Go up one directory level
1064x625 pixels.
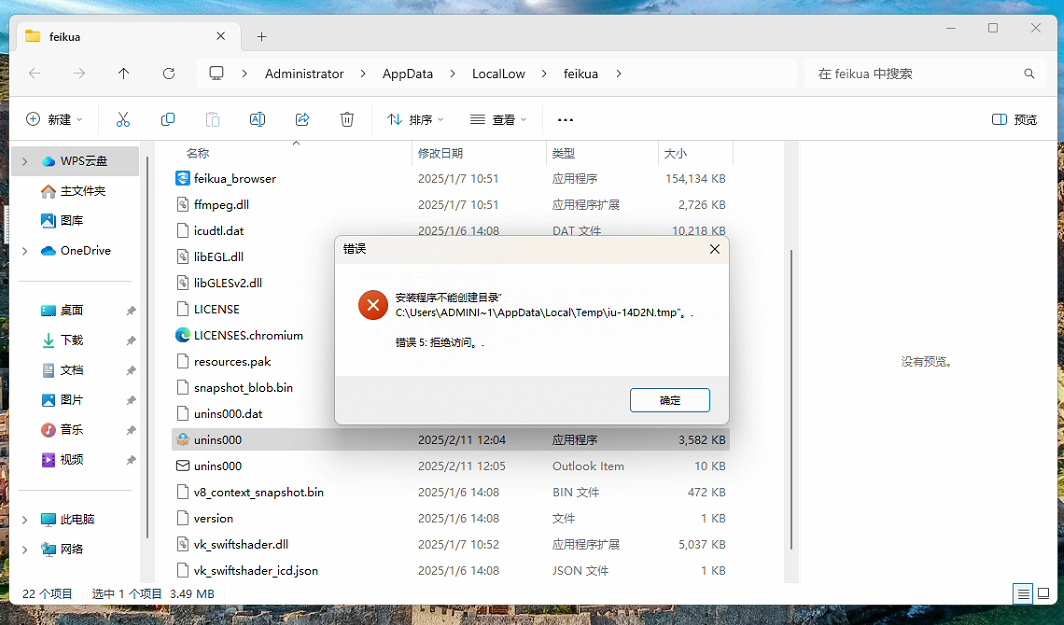124,74
